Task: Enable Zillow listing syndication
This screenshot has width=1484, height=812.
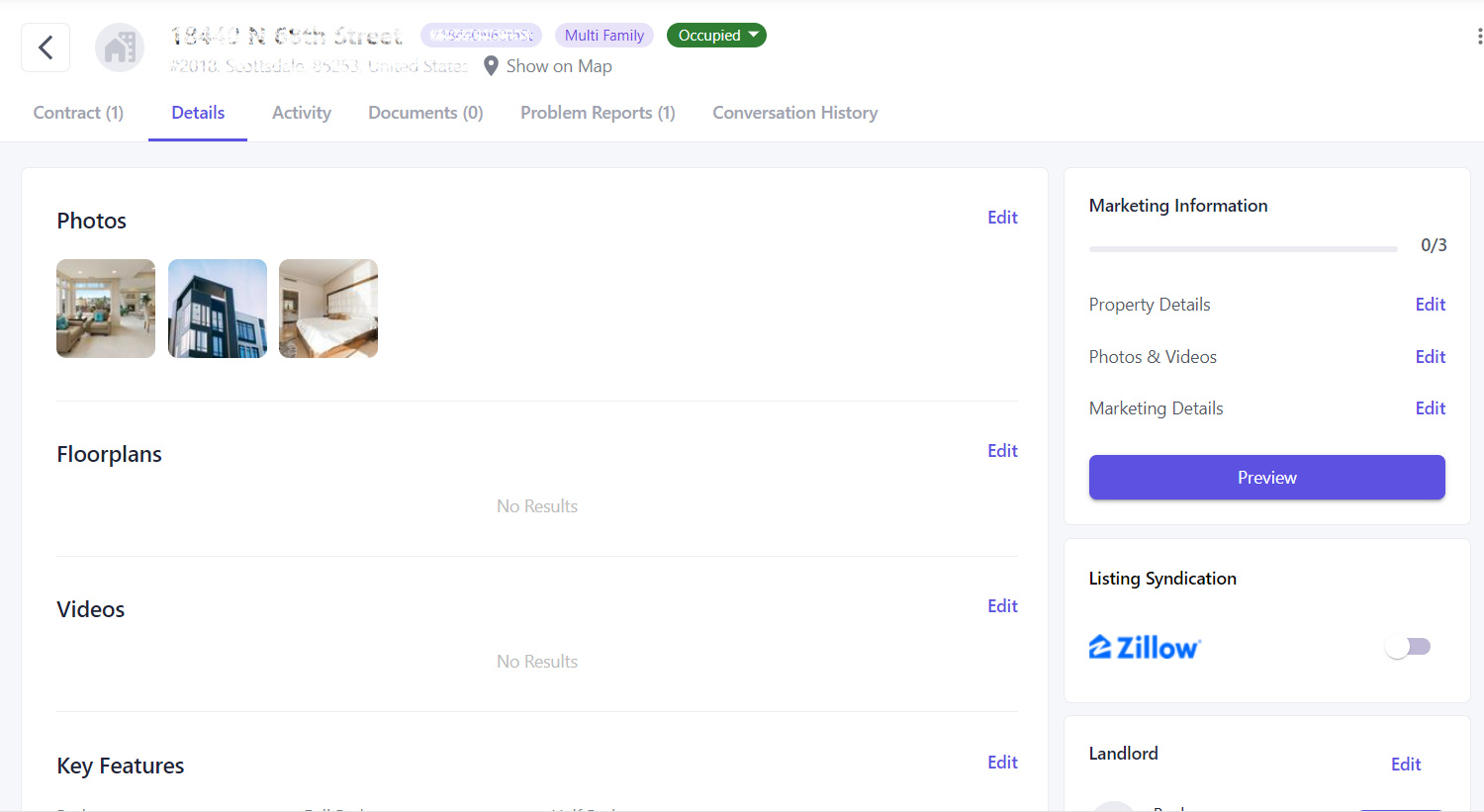Action: [x=1407, y=646]
